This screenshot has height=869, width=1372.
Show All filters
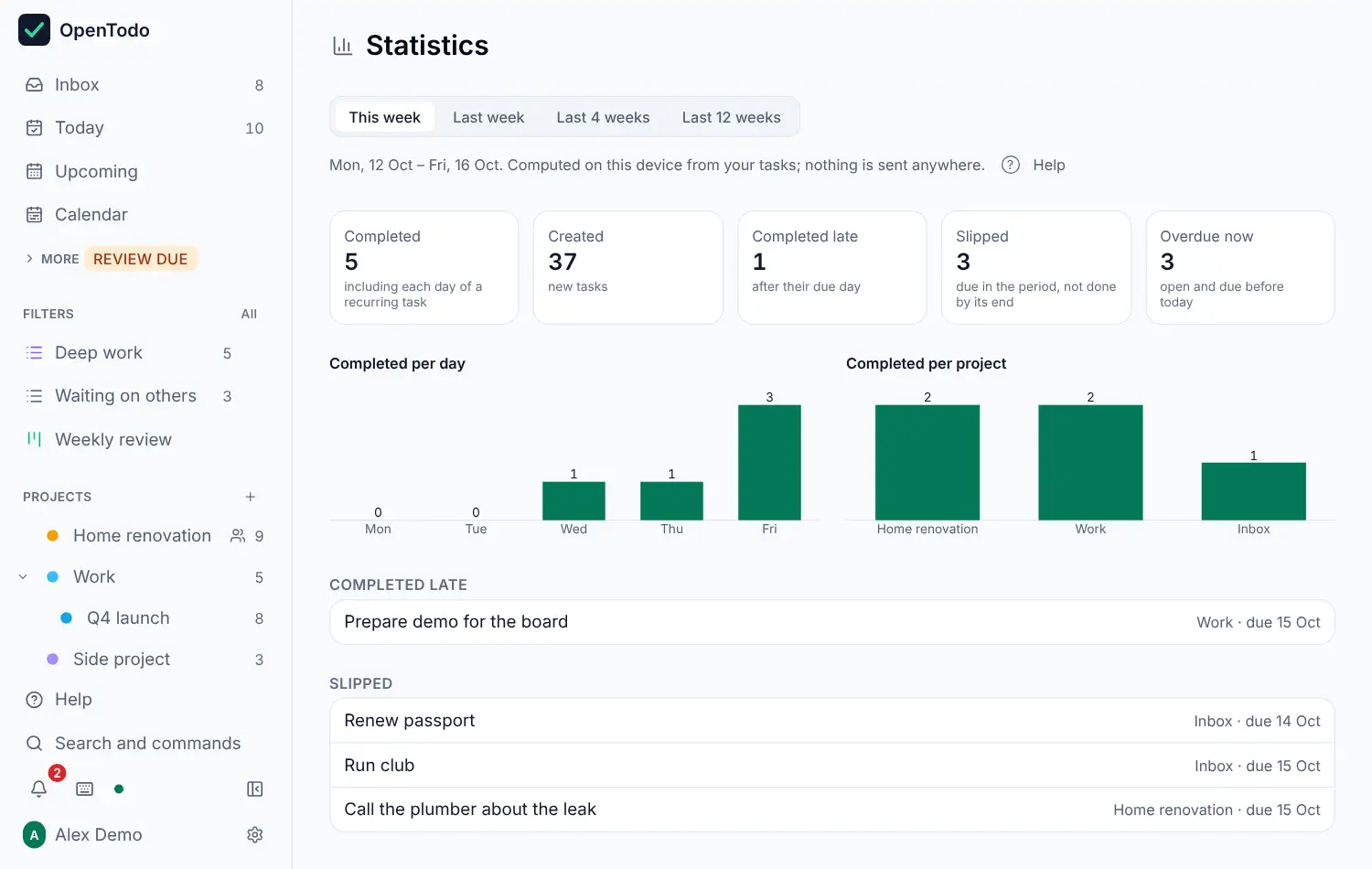pyautogui.click(x=249, y=314)
